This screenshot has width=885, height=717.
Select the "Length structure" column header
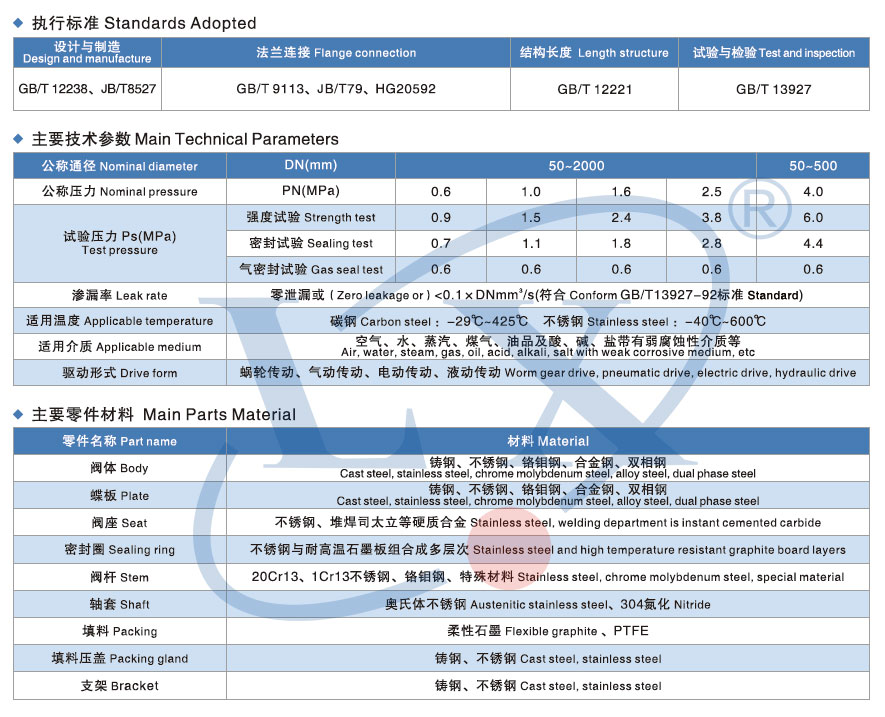[x=594, y=53]
